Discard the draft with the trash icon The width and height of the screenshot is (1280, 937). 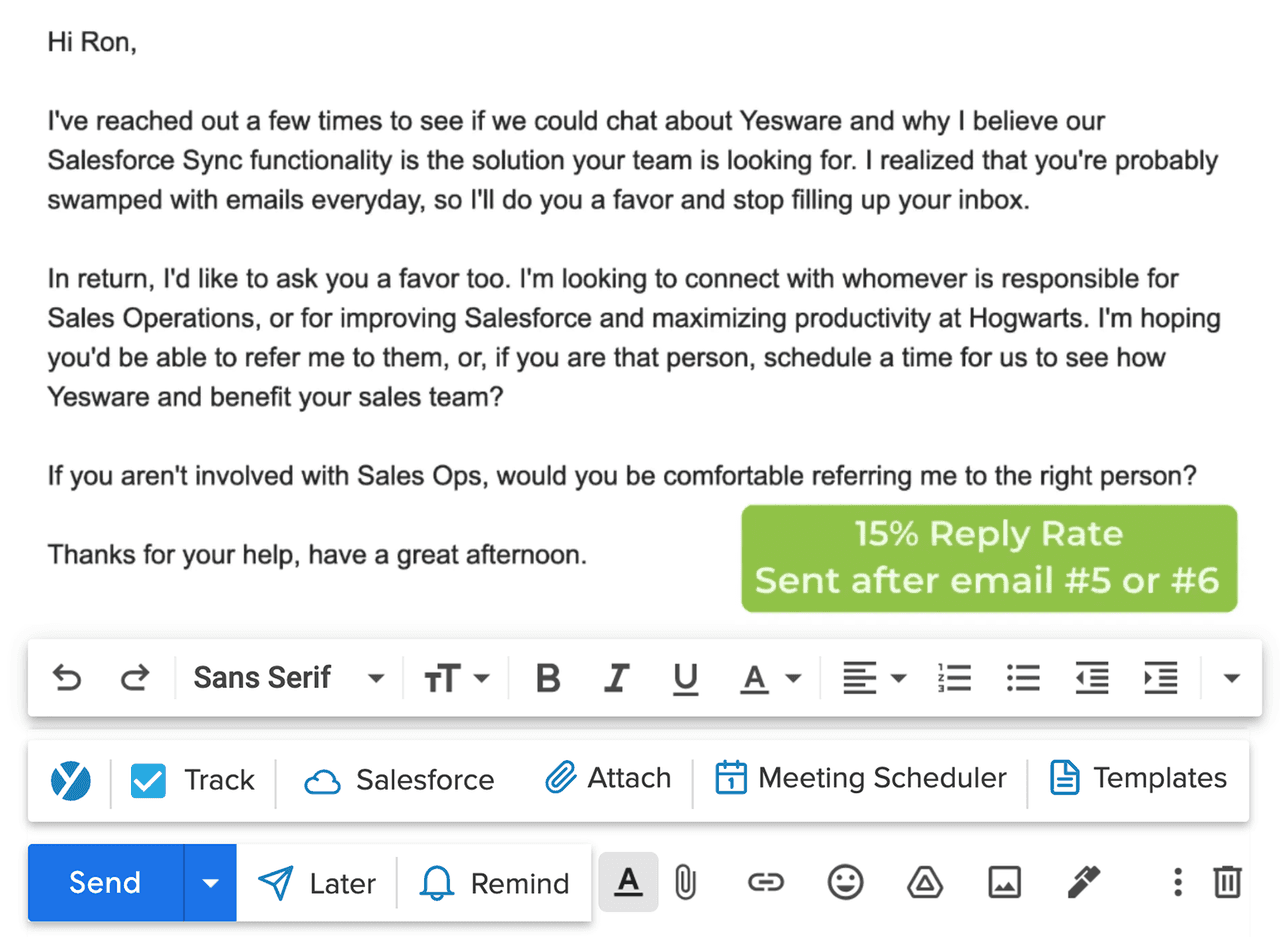(x=1227, y=882)
